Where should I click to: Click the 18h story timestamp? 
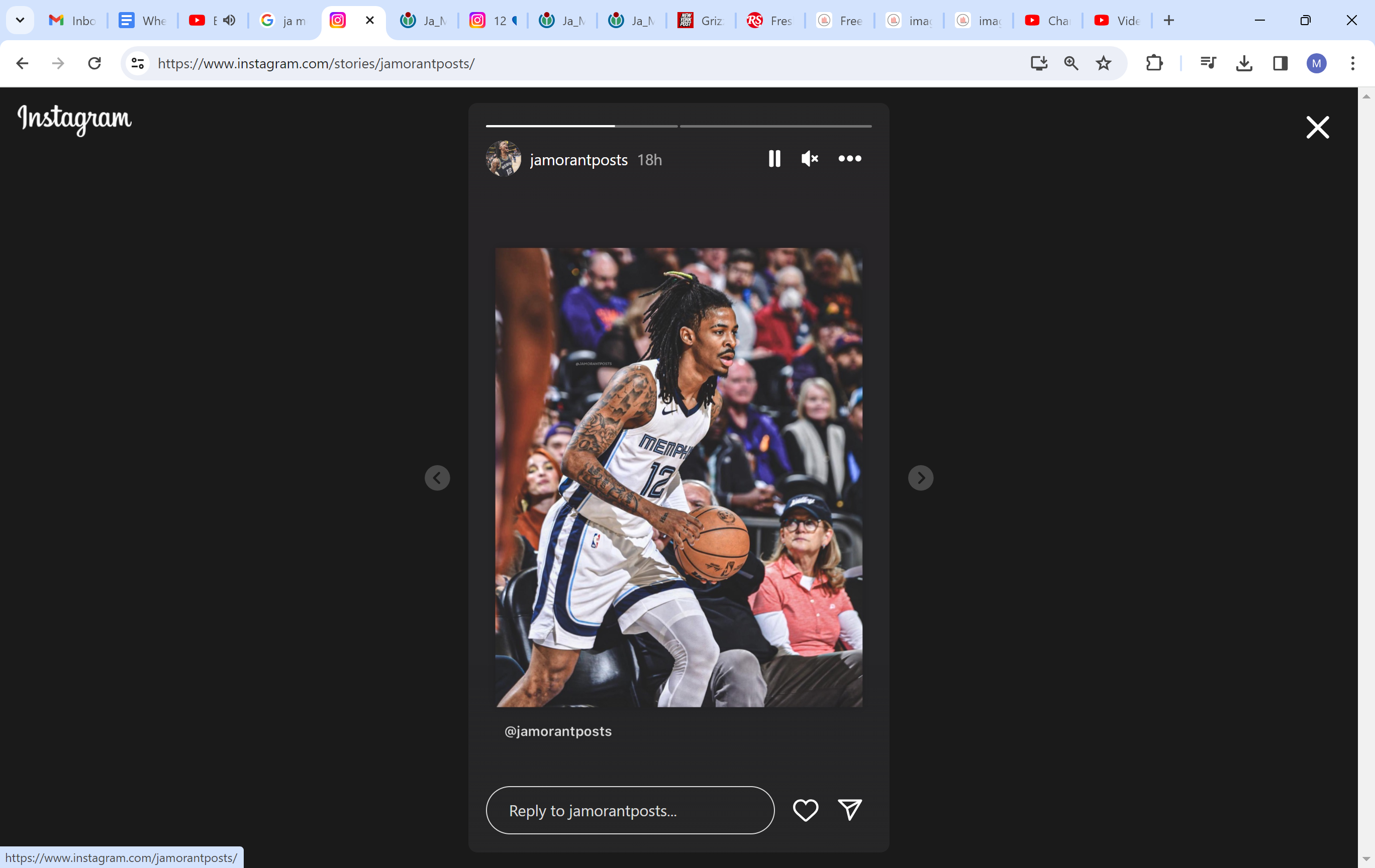coord(649,160)
